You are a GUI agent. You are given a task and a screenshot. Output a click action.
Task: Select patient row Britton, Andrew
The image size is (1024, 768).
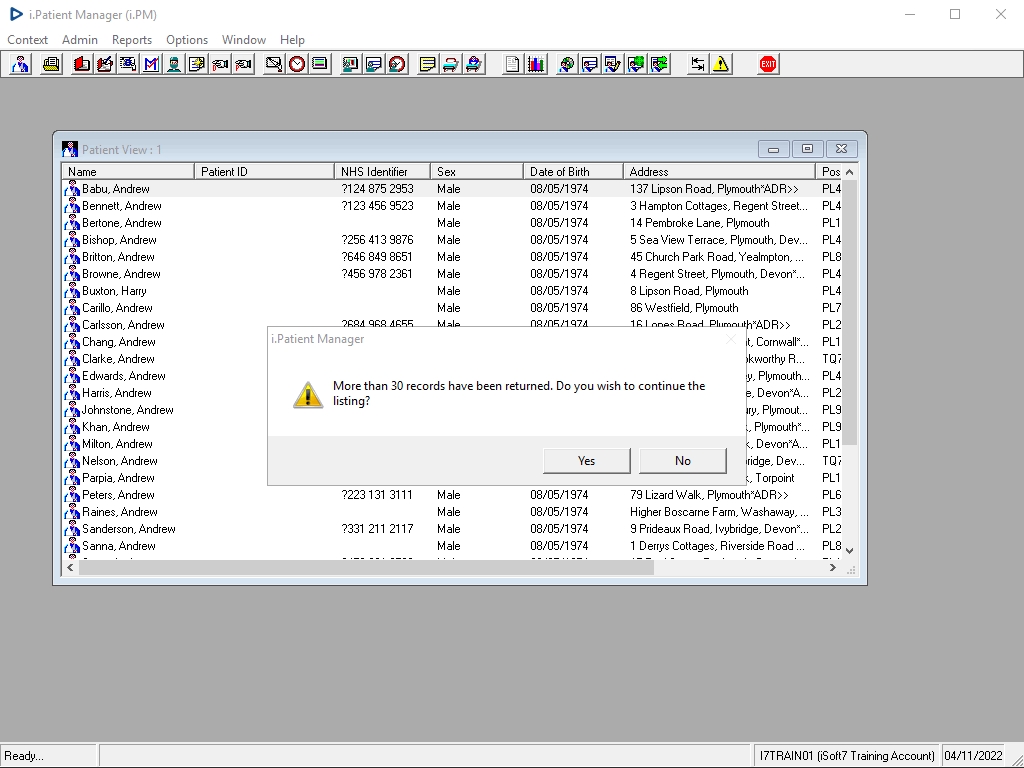pos(452,257)
